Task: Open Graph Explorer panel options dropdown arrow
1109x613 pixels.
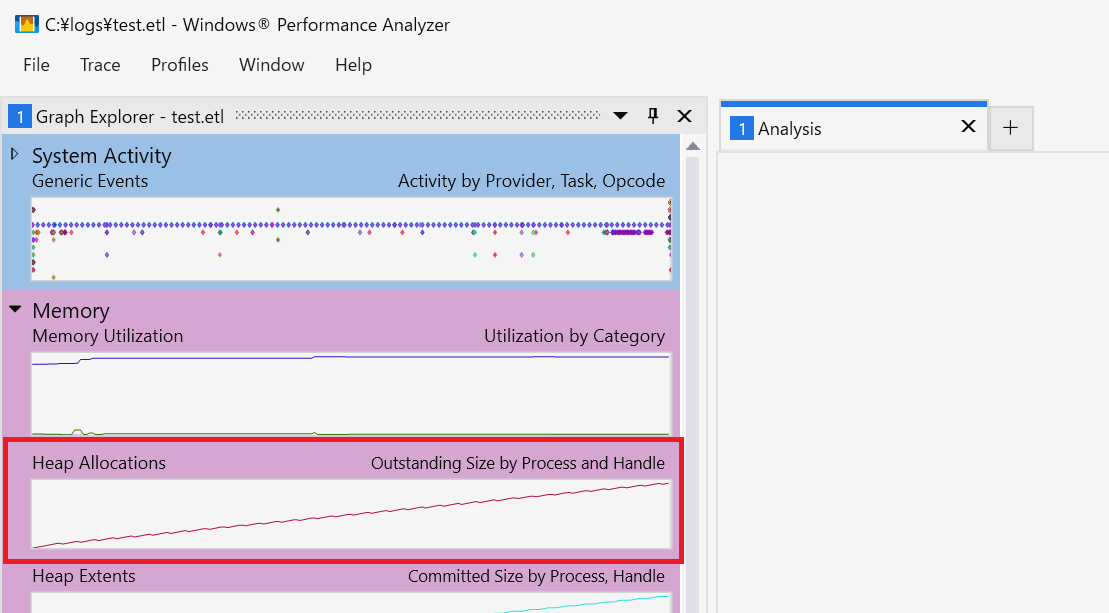Action: pos(621,116)
